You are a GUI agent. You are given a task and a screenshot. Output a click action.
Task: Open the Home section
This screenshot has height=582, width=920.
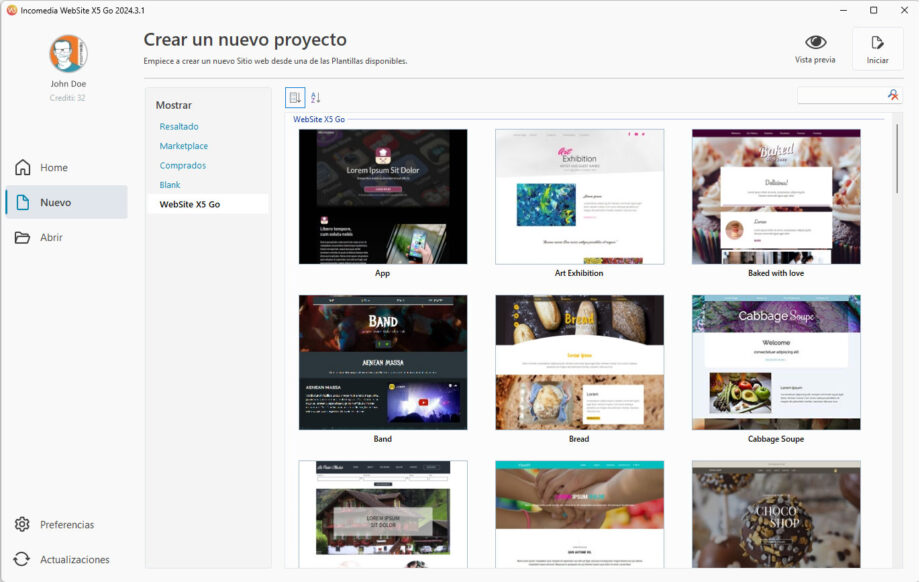tap(66, 168)
